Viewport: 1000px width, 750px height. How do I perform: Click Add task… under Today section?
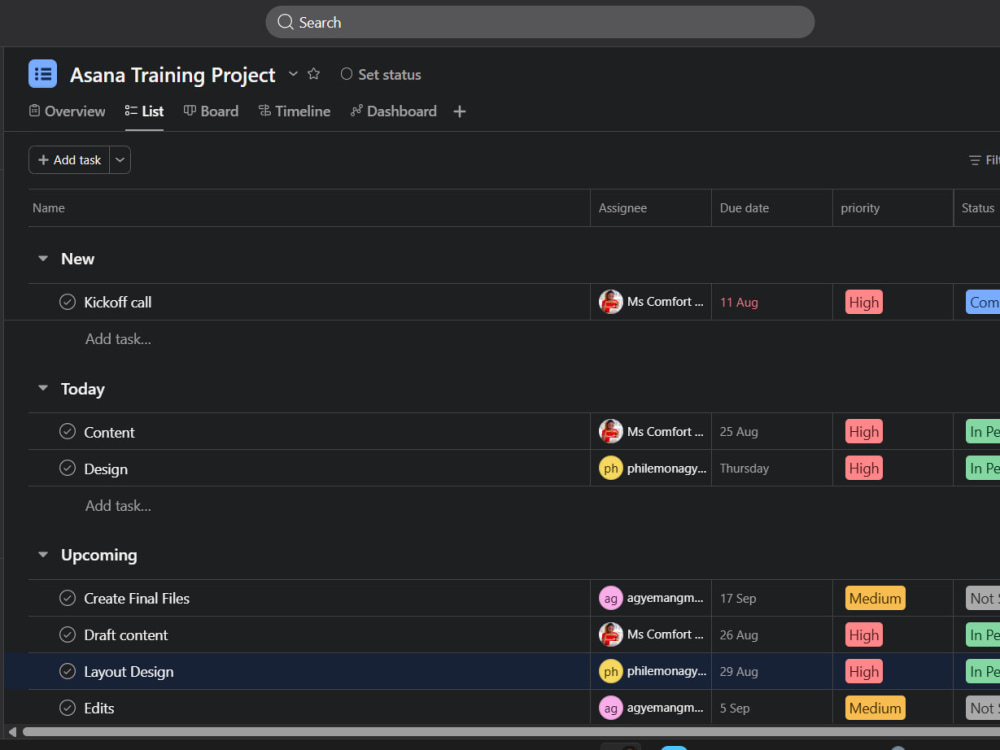coord(118,505)
